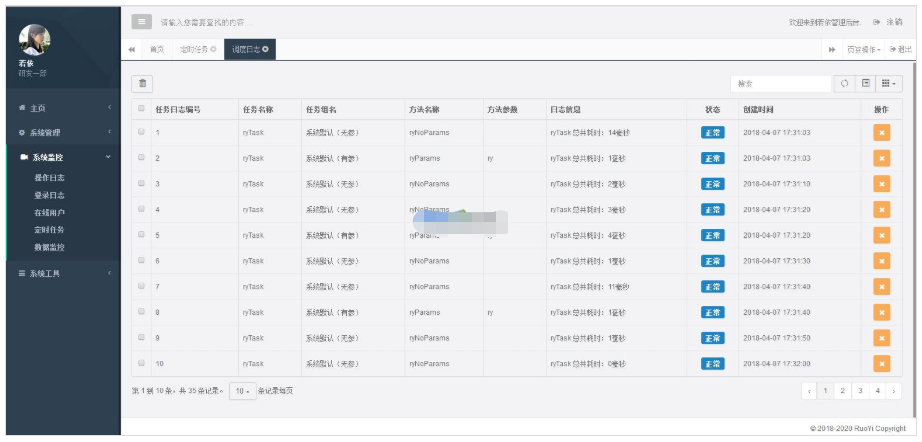Delete log row 1 using the orange X button
922x442 pixels.
881,132
